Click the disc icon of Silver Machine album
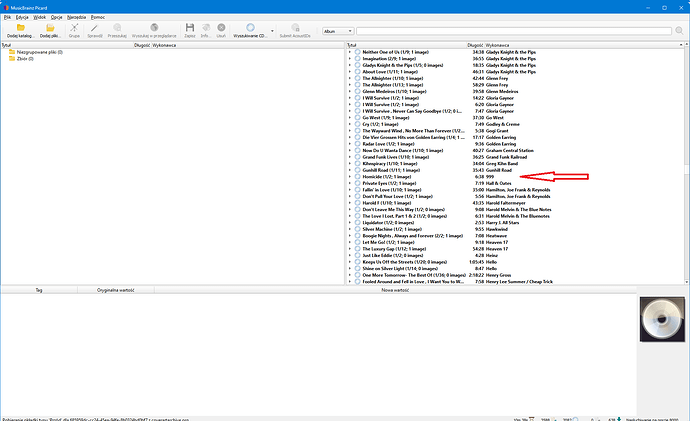Screen dimensions: 690x421 (357, 229)
